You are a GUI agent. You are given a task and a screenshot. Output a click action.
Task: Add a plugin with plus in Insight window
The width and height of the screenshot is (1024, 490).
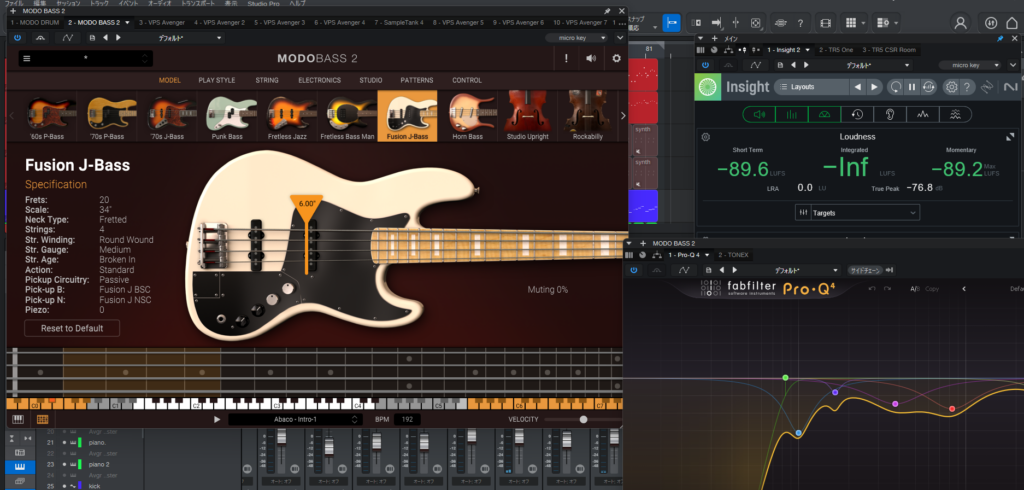point(714,39)
